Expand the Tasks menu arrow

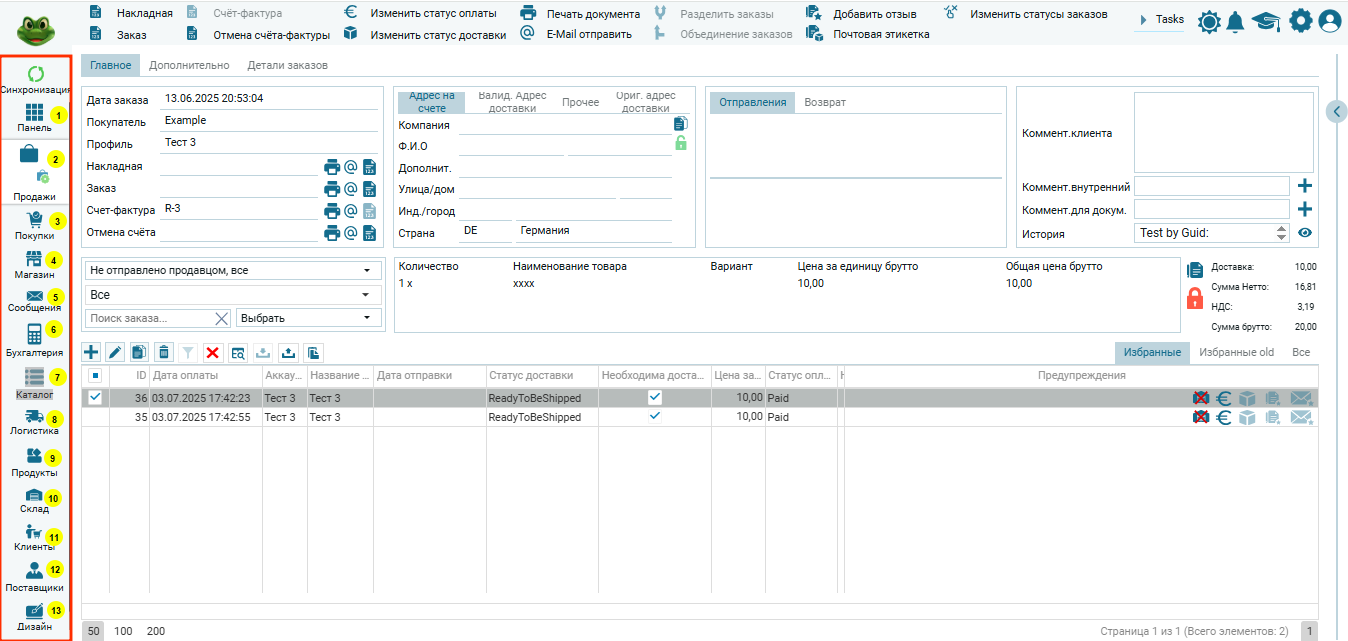pyautogui.click(x=1143, y=20)
